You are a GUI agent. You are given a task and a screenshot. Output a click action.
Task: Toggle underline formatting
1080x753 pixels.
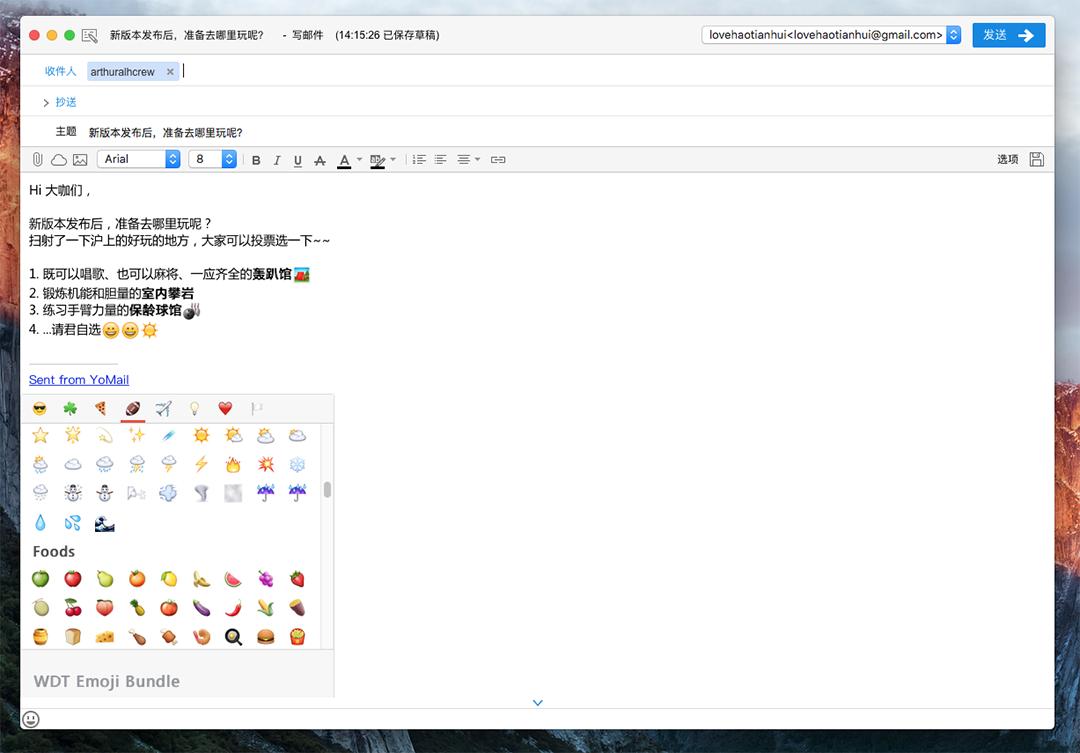pyautogui.click(x=298, y=160)
